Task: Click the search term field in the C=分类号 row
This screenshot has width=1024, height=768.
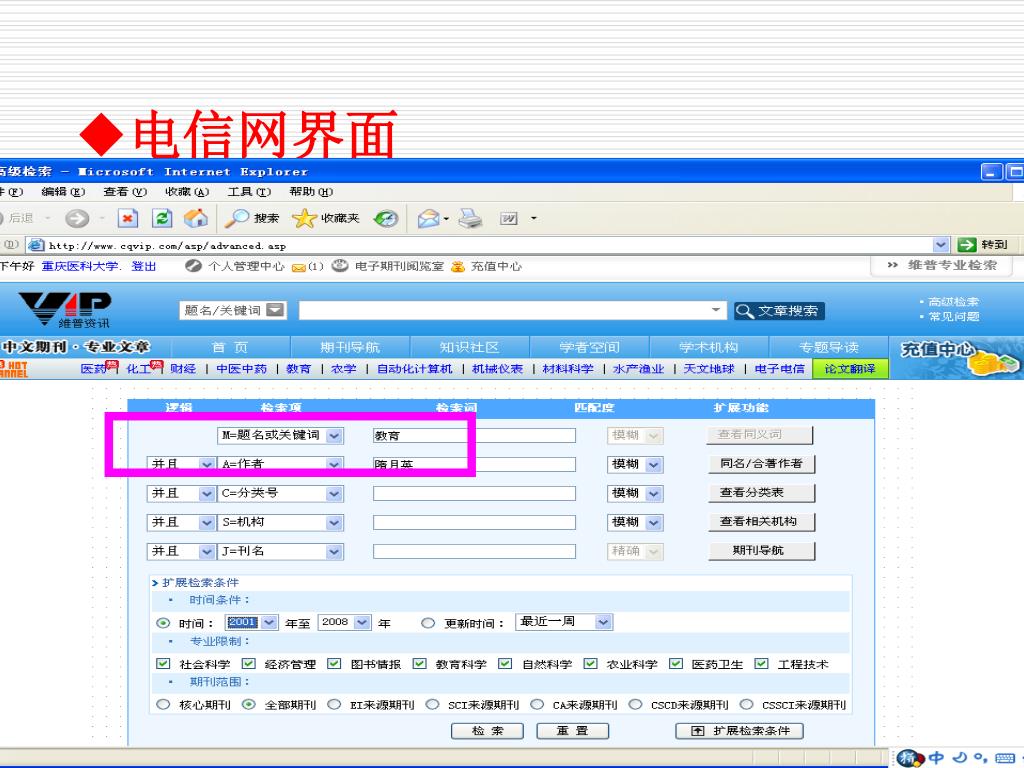Action: coord(474,494)
